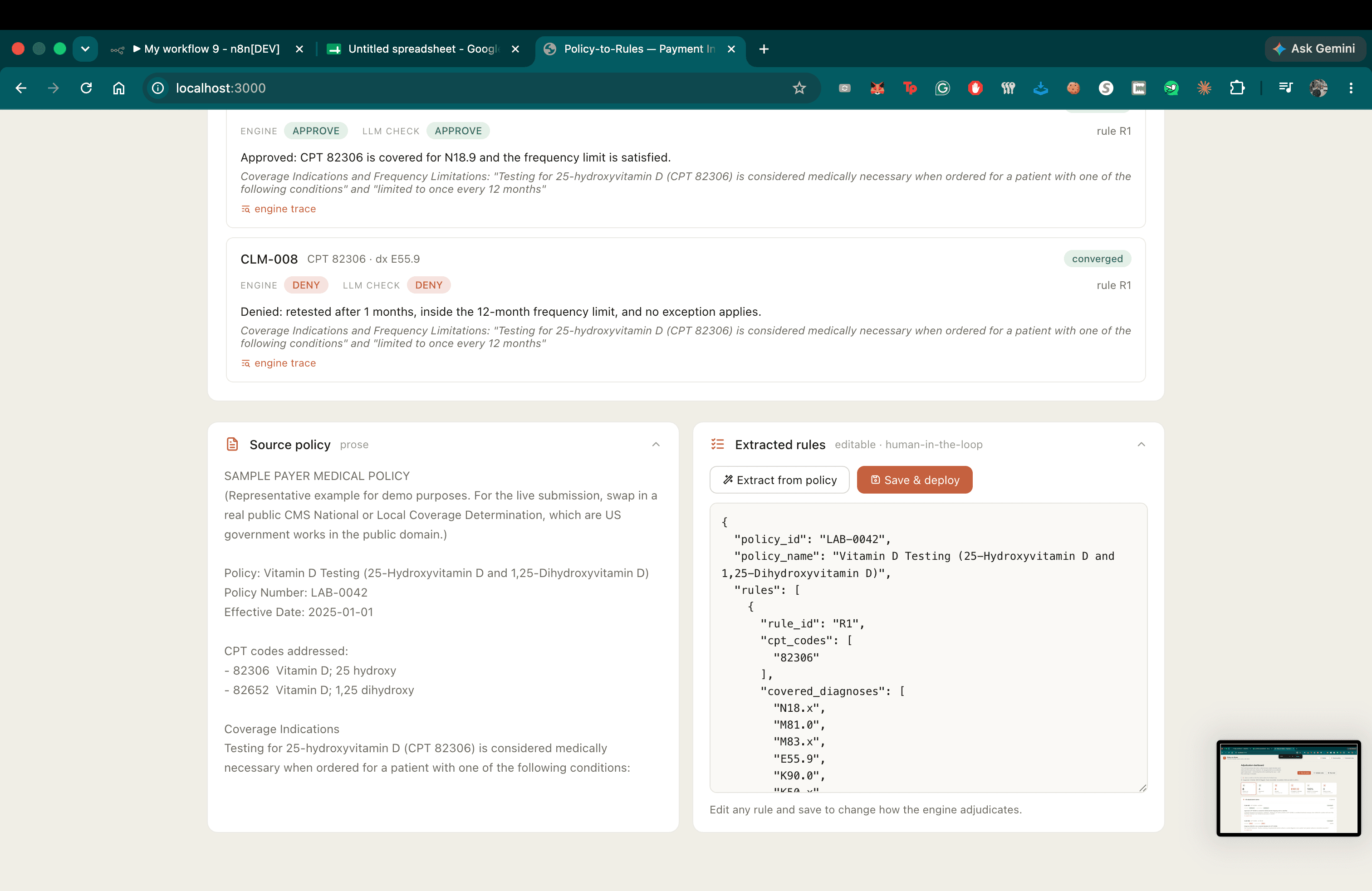Collapse the Source policy panel
The image size is (1372, 891).
[x=656, y=444]
